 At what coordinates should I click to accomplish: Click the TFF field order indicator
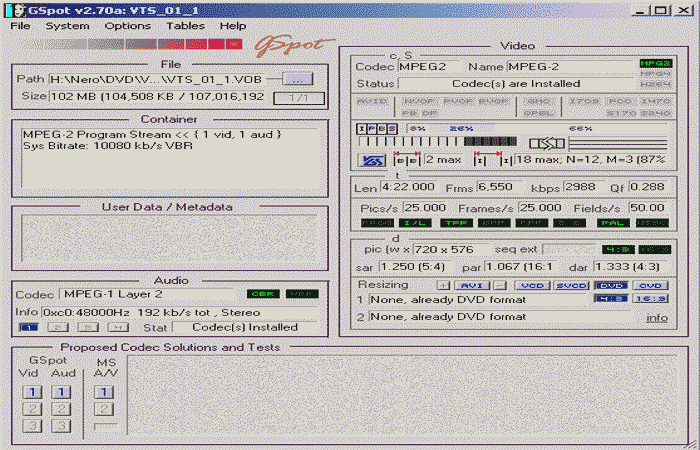coord(455,222)
